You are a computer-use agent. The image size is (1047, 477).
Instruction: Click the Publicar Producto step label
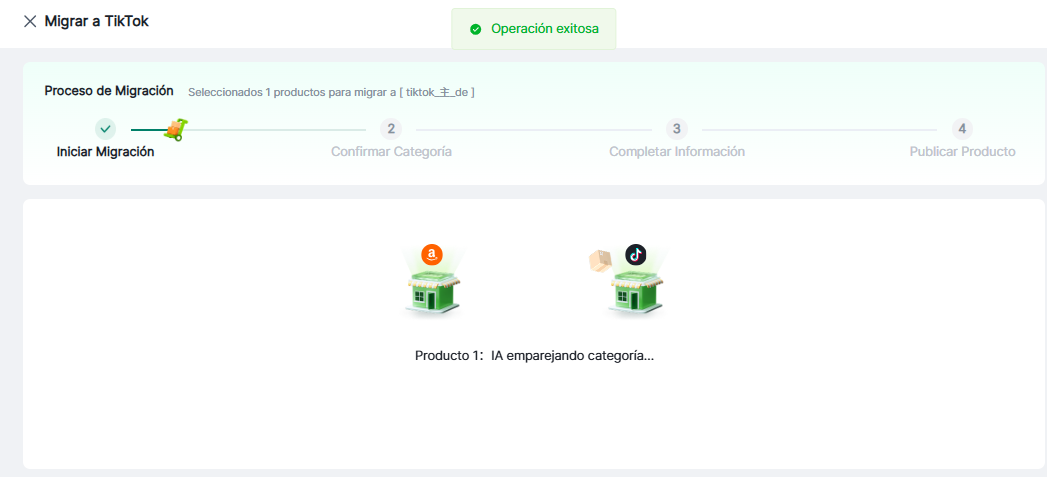click(962, 152)
